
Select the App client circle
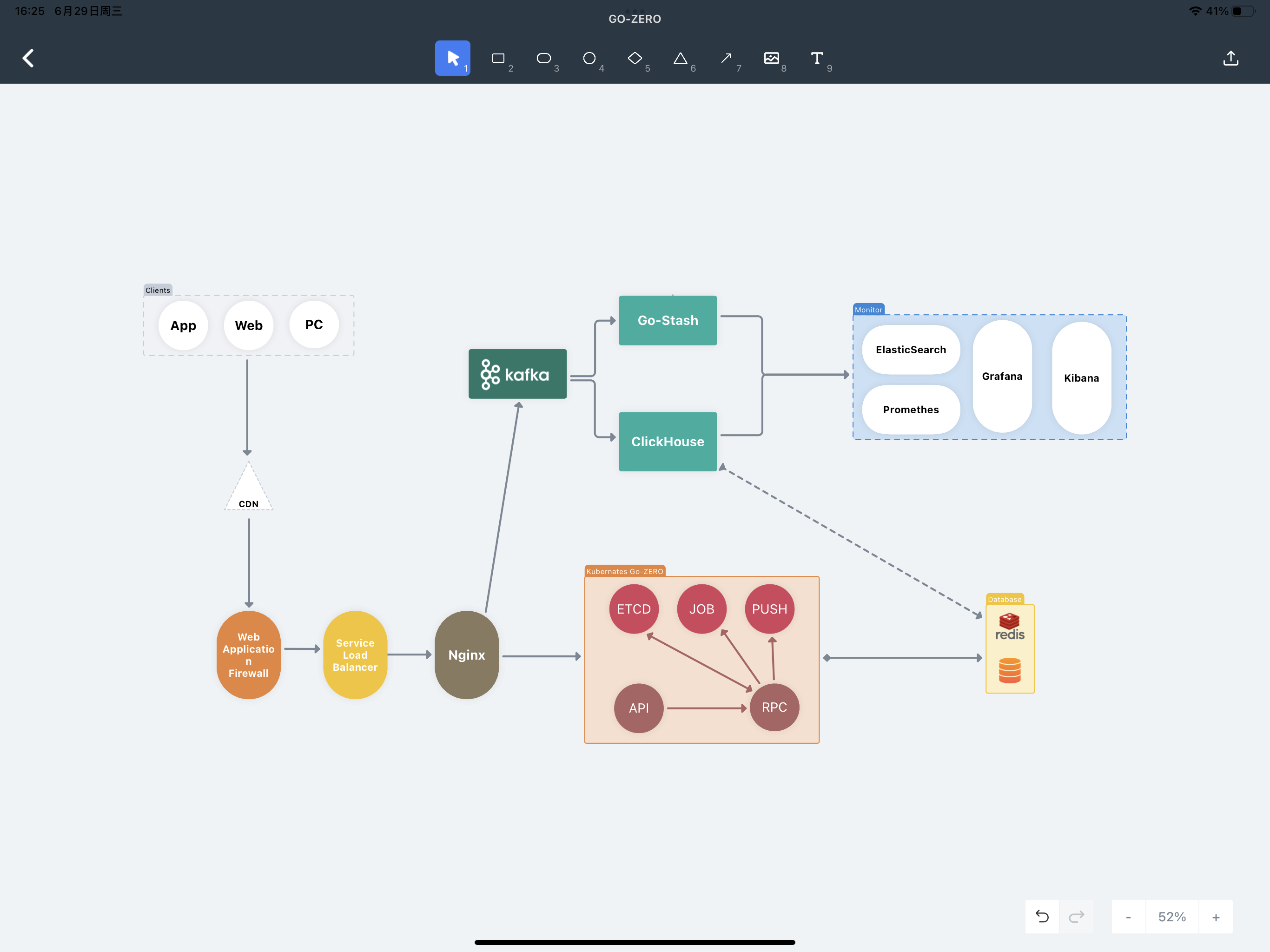183,325
